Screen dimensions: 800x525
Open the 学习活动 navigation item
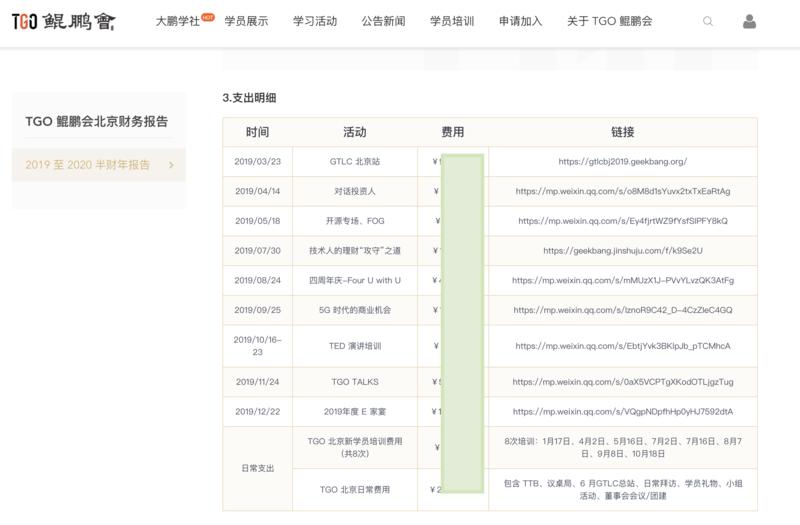tap(315, 21)
